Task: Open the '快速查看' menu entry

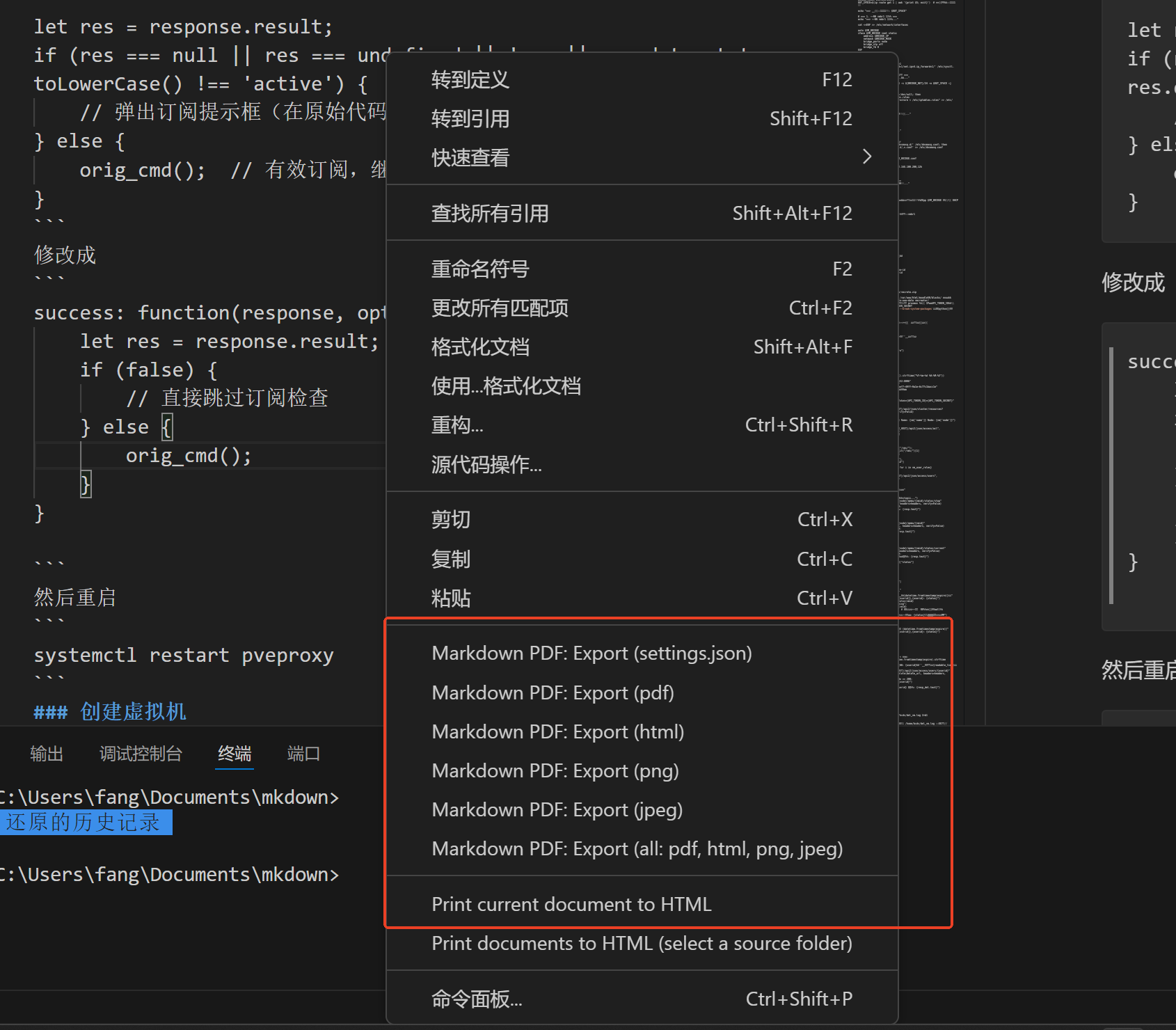Action: pyautogui.click(x=642, y=157)
